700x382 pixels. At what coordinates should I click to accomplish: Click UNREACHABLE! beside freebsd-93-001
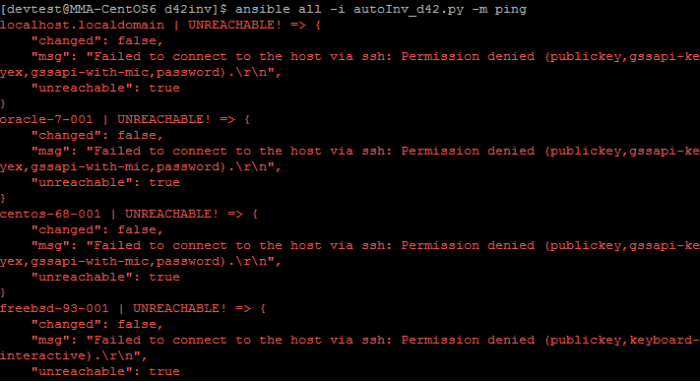tap(180, 308)
